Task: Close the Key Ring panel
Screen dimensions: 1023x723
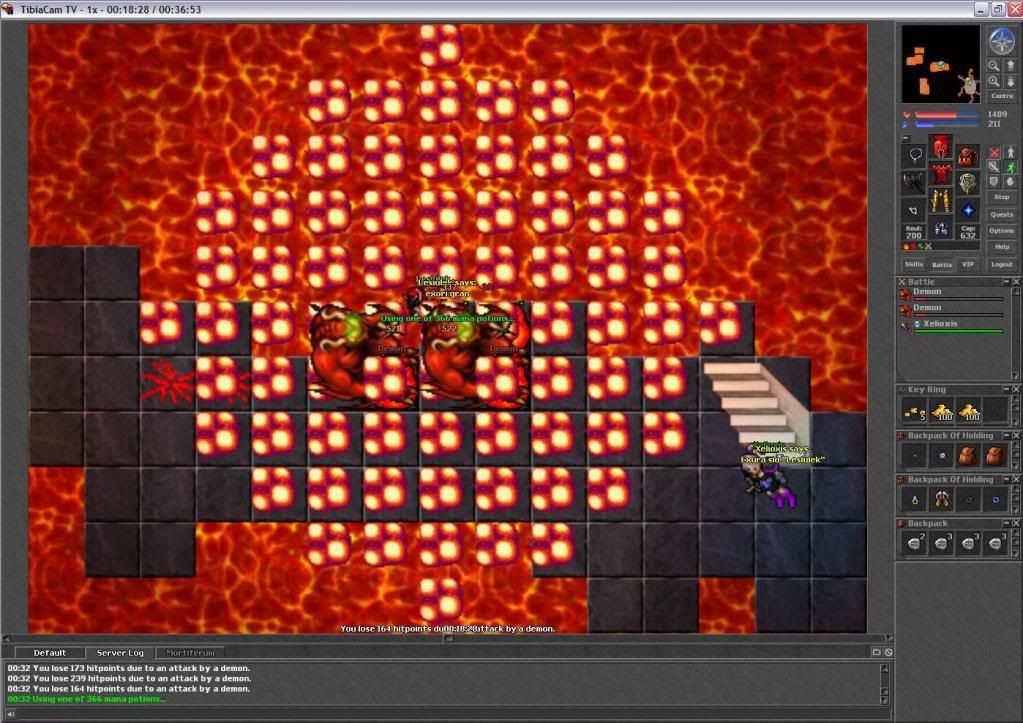Action: pos(1016,389)
